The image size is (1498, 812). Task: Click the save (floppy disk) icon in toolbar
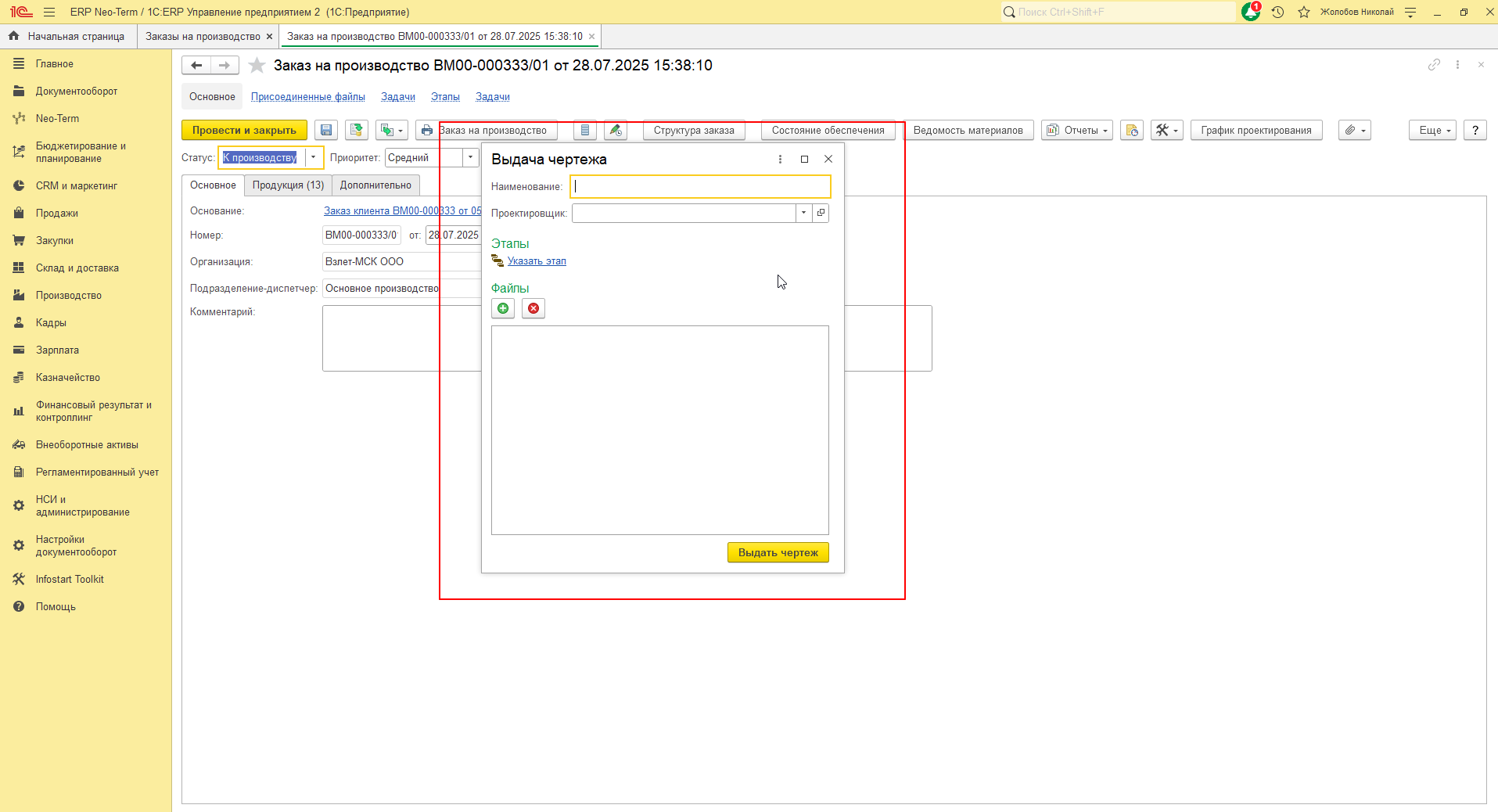pos(326,131)
